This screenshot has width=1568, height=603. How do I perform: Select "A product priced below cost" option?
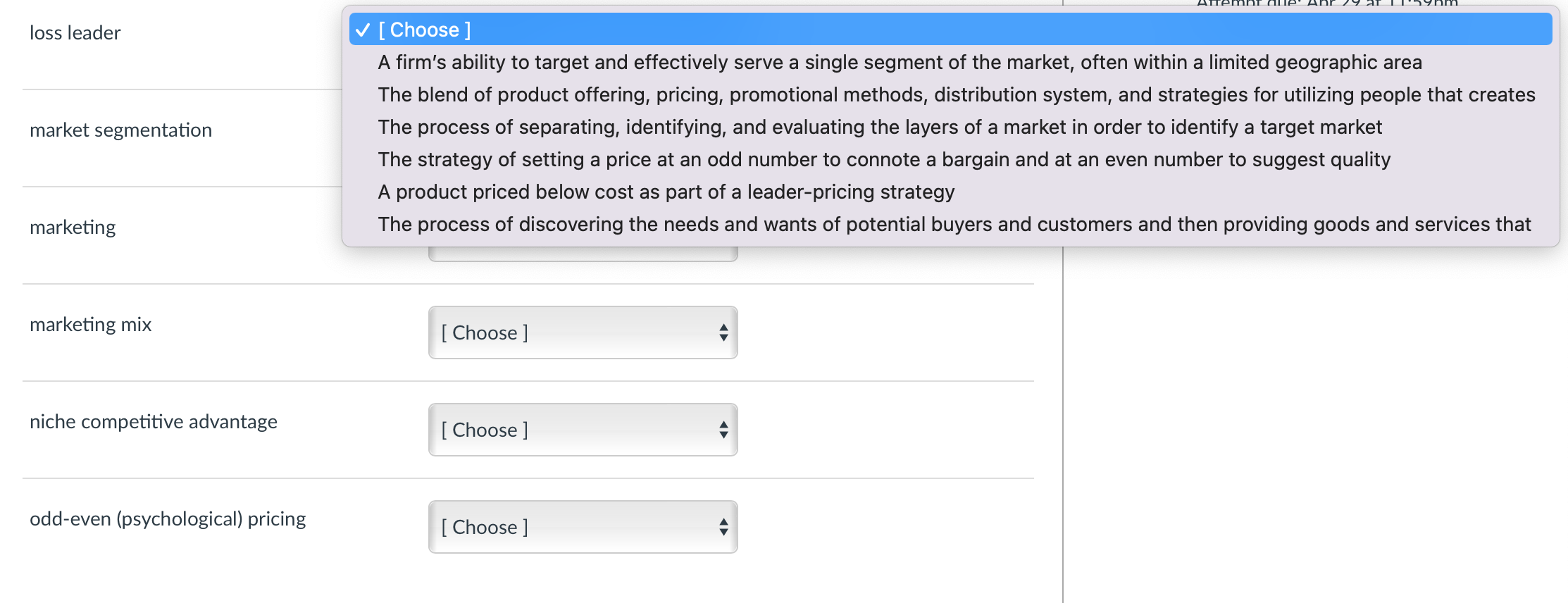coord(666,192)
